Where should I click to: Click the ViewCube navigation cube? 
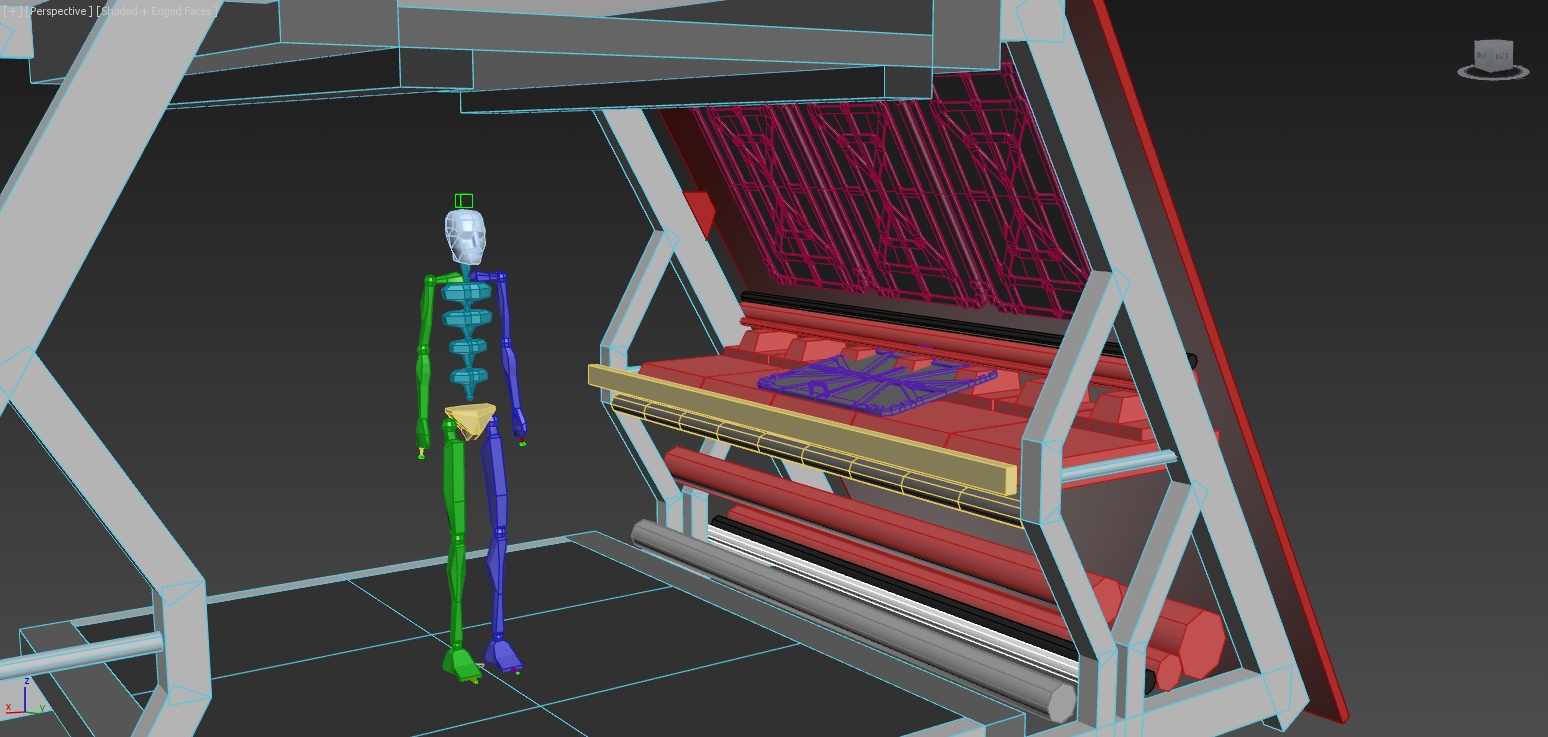click(x=1492, y=55)
